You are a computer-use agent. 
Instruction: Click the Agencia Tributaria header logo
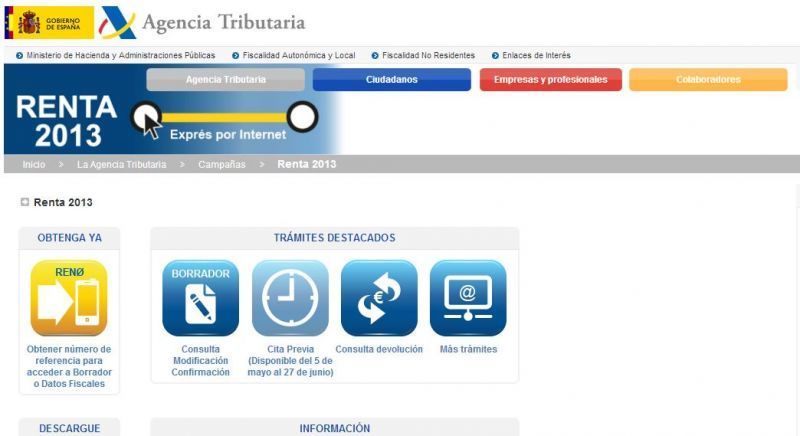(x=202, y=22)
